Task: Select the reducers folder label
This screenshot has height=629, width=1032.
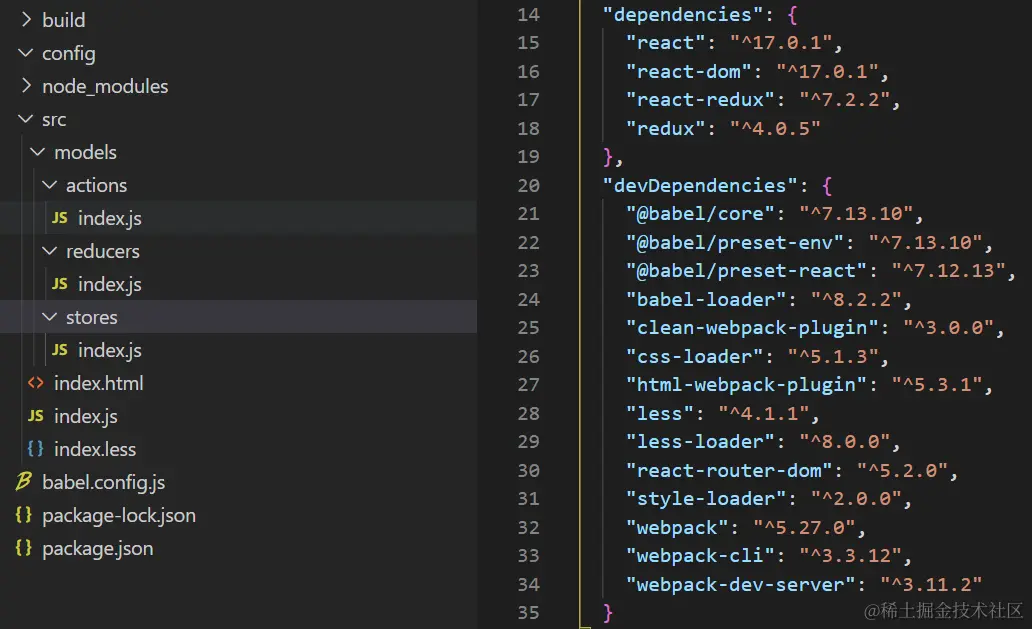Action: (x=103, y=251)
